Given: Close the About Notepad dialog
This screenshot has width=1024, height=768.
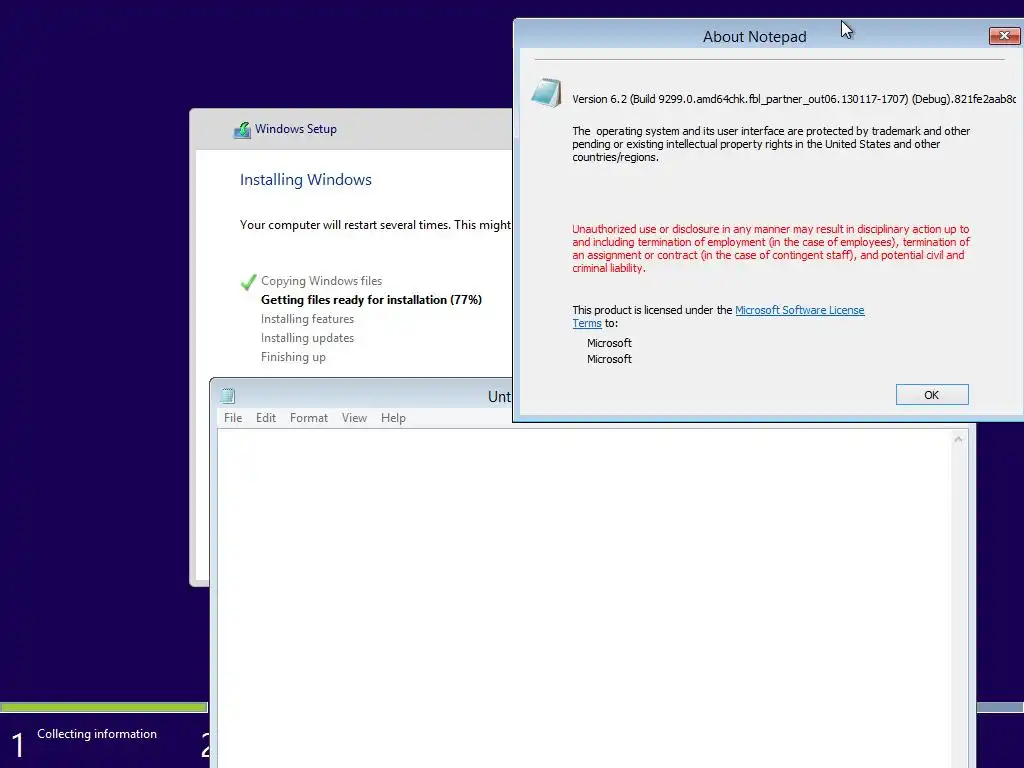Looking at the screenshot, I should [x=1004, y=35].
